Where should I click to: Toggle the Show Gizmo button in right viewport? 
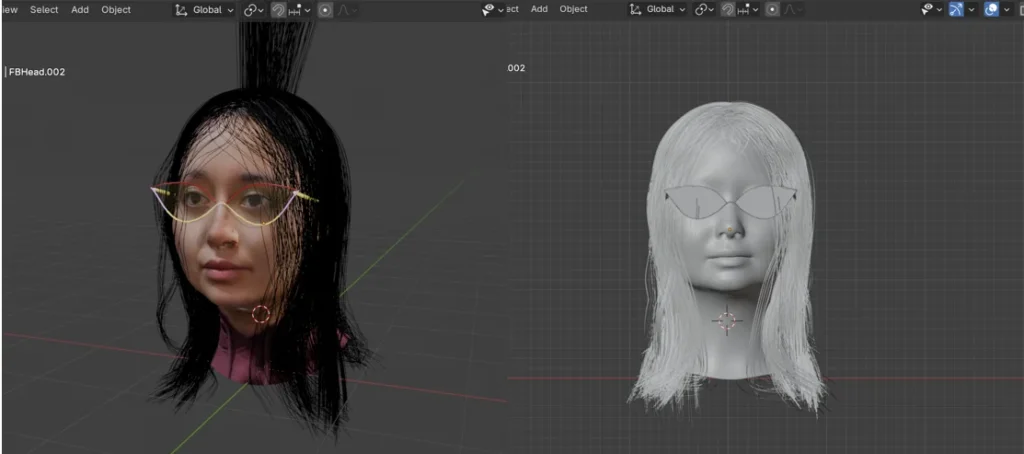point(957,9)
